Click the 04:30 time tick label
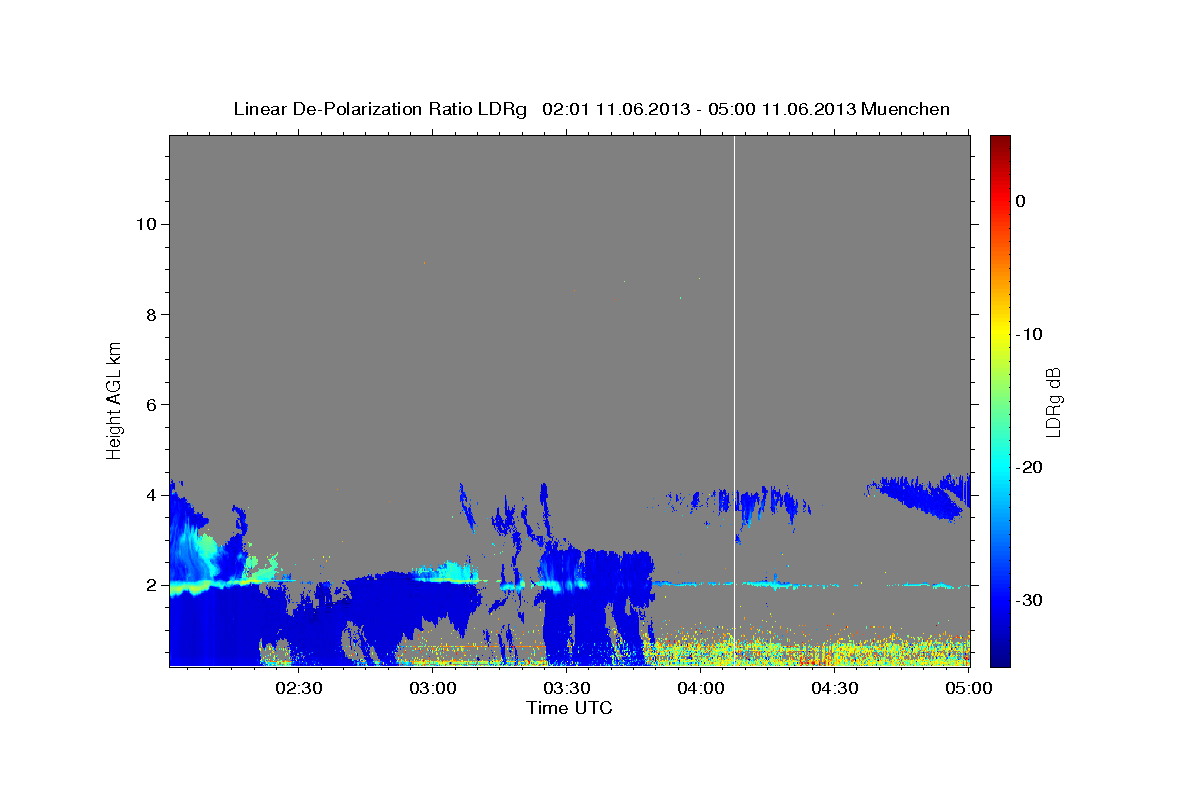1200x800 pixels. coord(835,688)
